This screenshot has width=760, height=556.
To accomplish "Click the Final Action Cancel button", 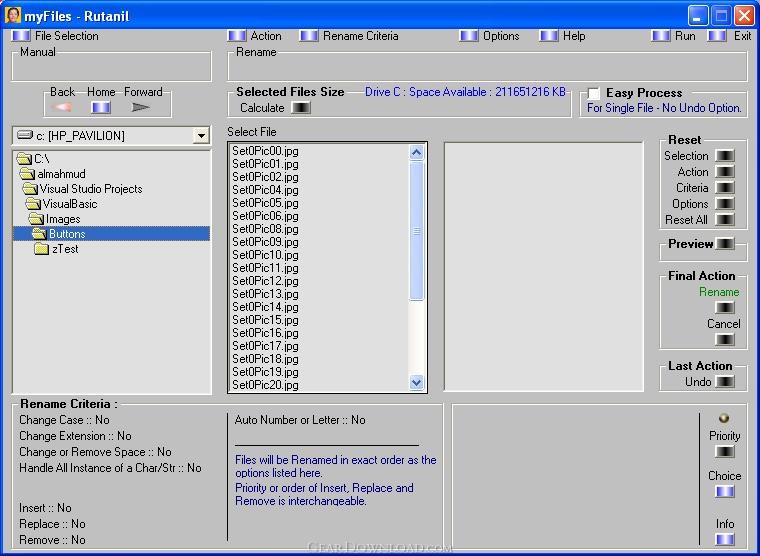I will coord(725,340).
